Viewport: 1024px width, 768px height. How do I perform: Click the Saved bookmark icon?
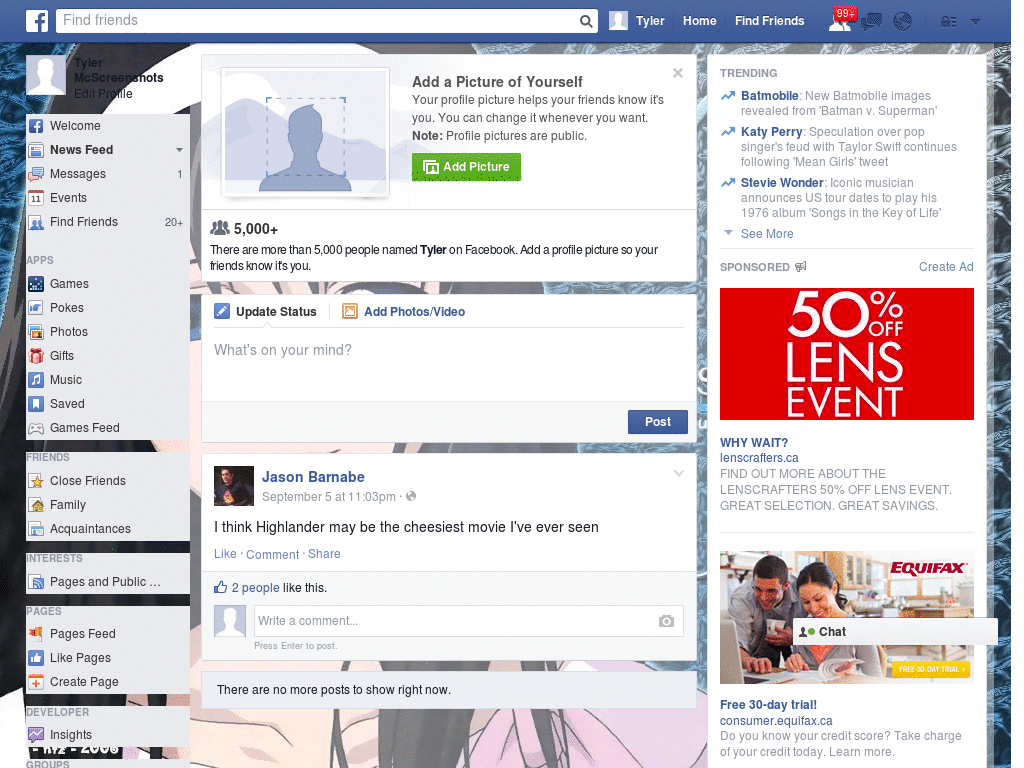(36, 404)
